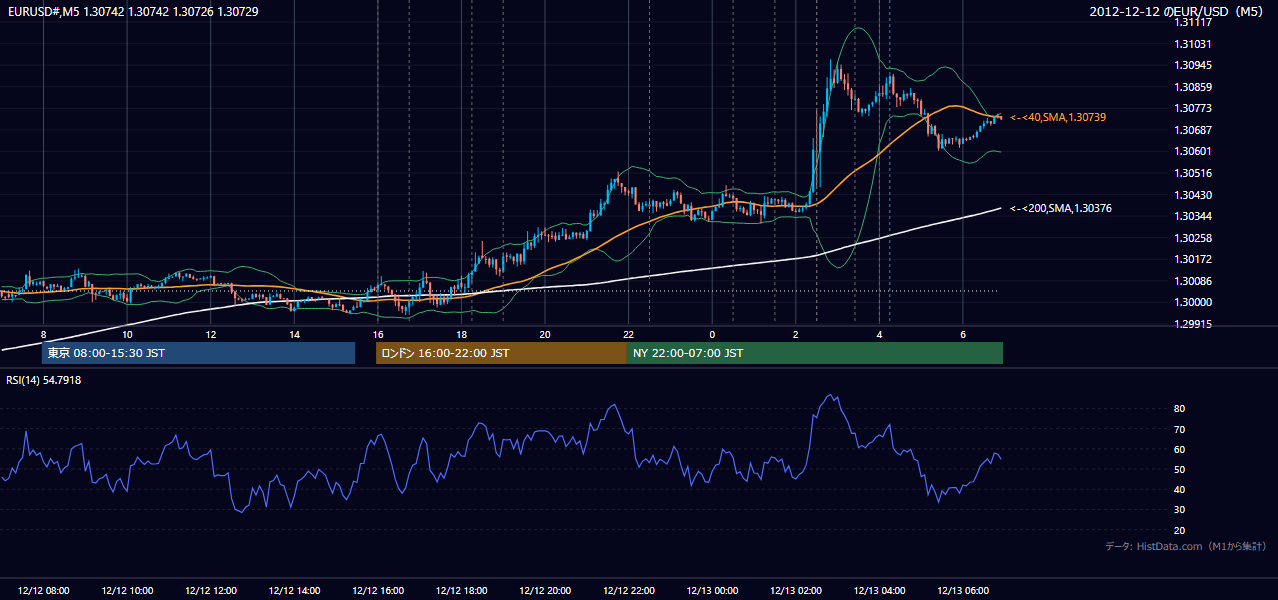Click hour marker 16 under the price chart
1278x600 pixels.
click(x=378, y=334)
